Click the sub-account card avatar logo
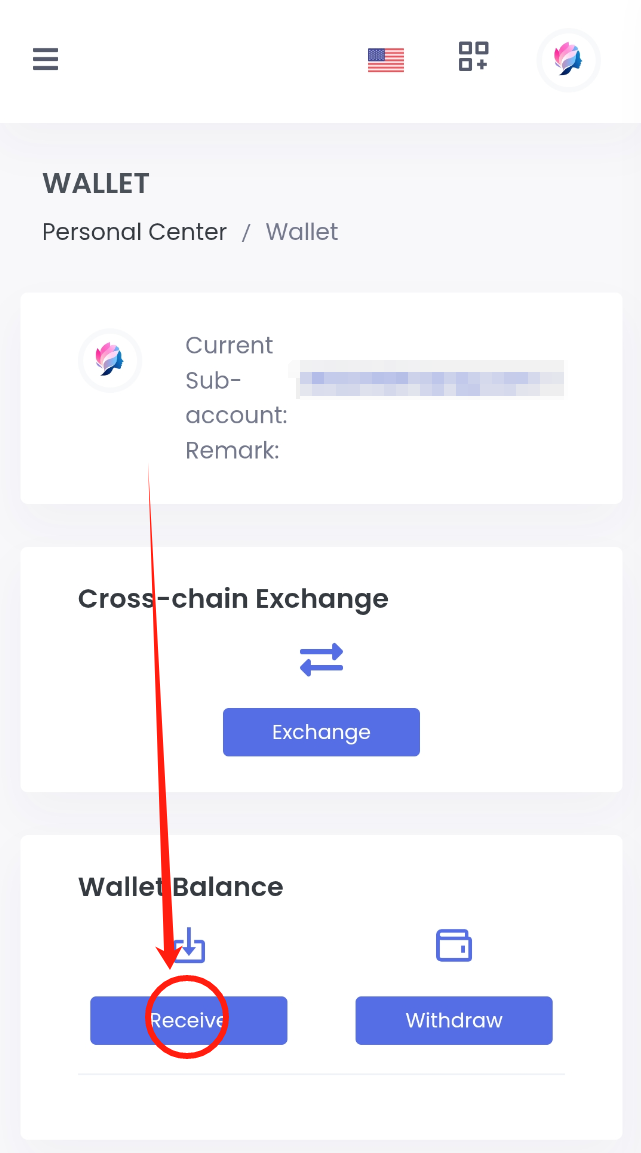This screenshot has height=1153, width=641. pyautogui.click(x=110, y=360)
